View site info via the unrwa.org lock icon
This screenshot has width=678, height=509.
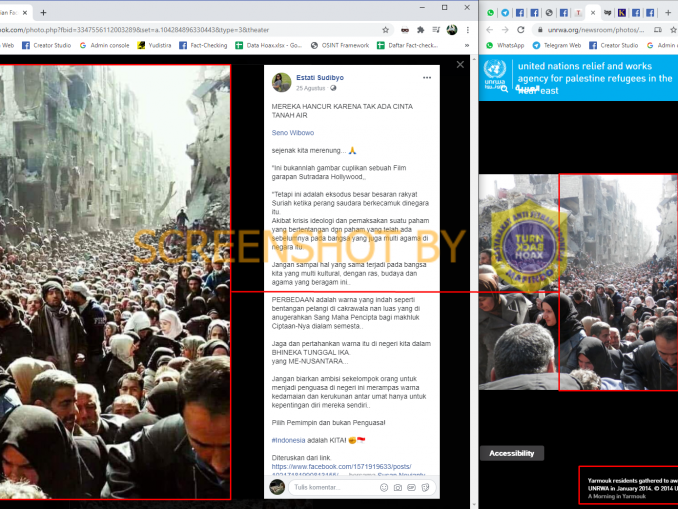[540, 30]
